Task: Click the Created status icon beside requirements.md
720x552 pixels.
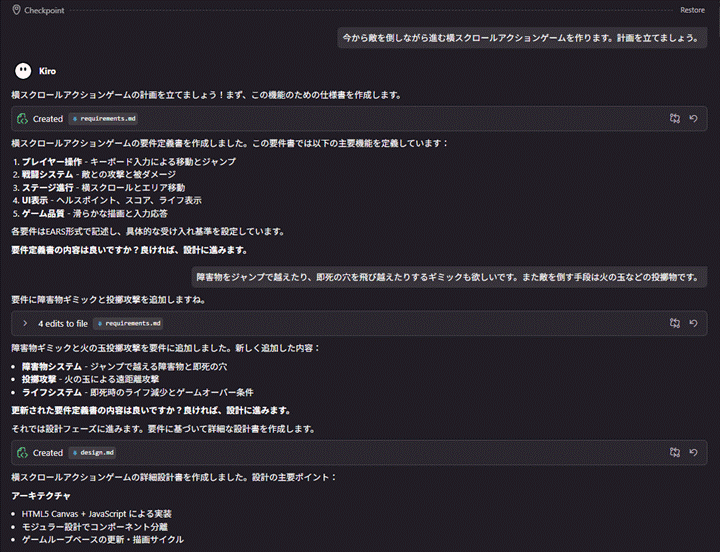Action: pyautogui.click(x=22, y=118)
